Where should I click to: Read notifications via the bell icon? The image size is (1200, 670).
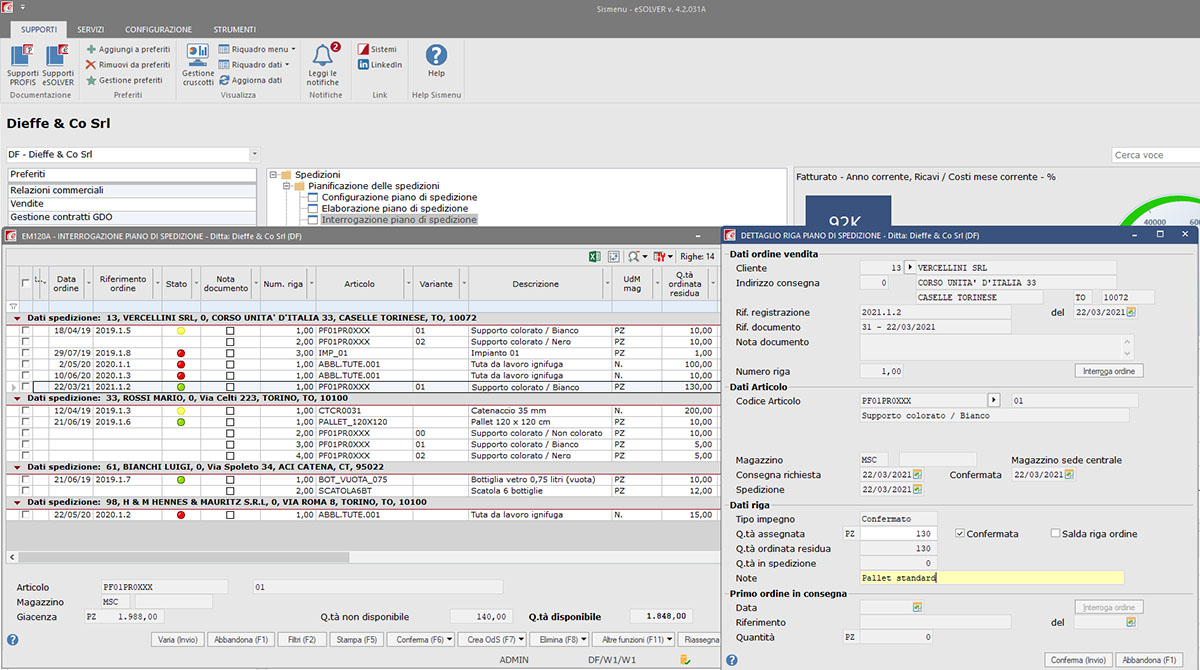coord(322,56)
